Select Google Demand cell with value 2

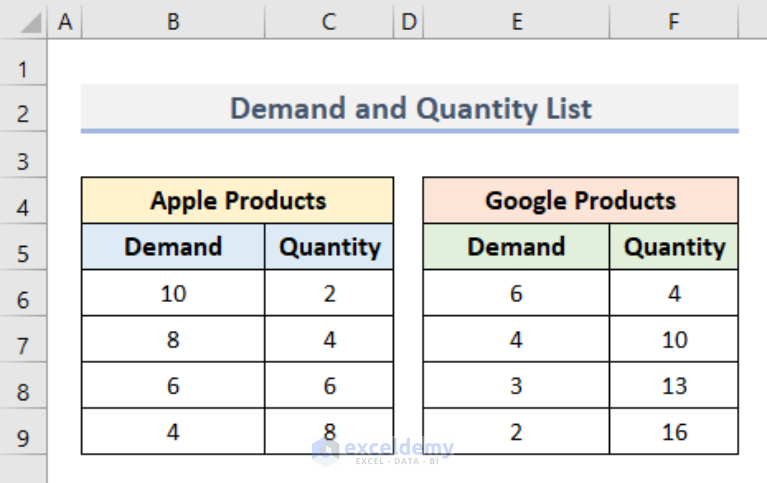click(x=517, y=431)
